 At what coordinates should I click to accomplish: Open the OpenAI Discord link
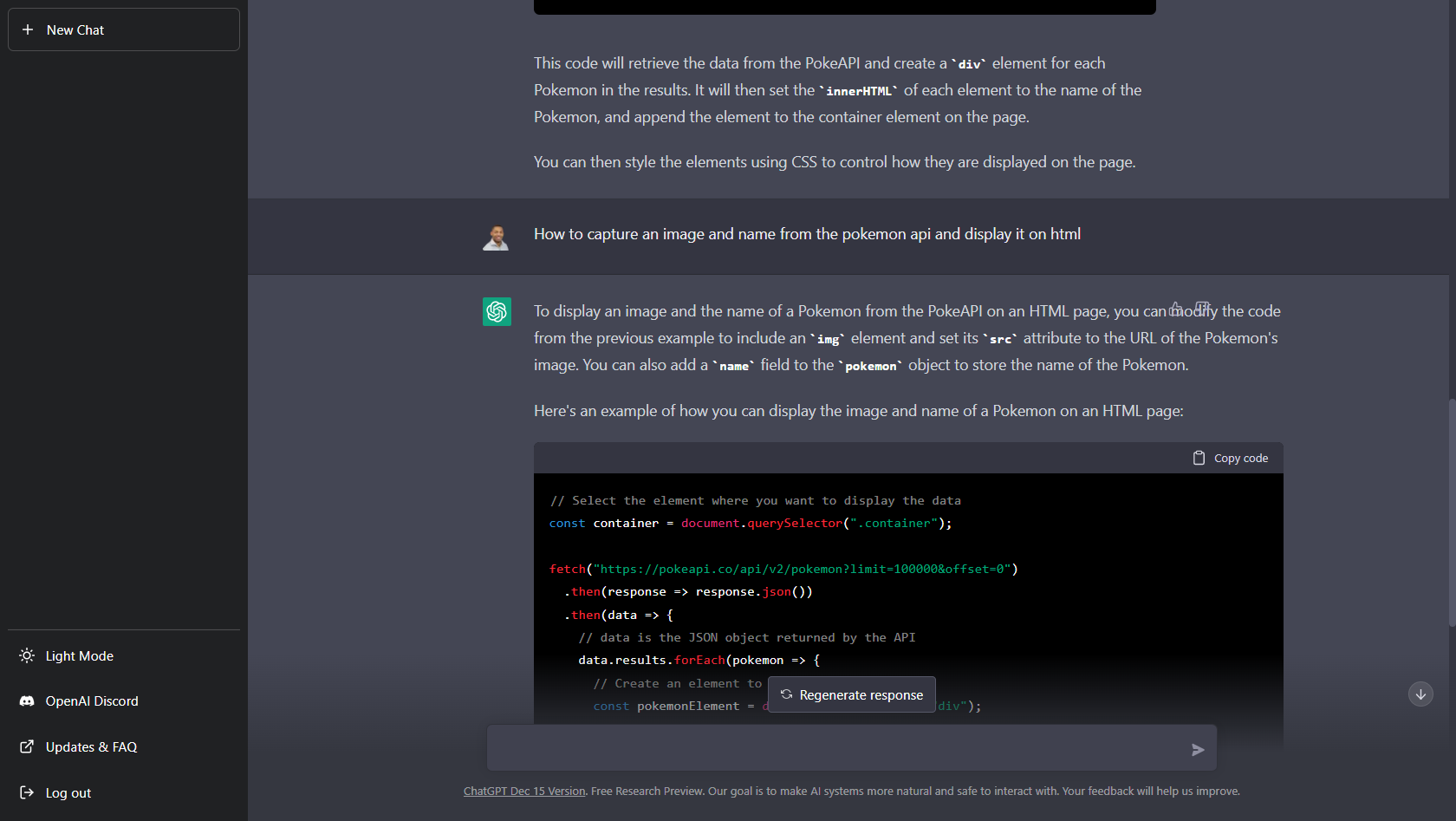[x=124, y=700]
